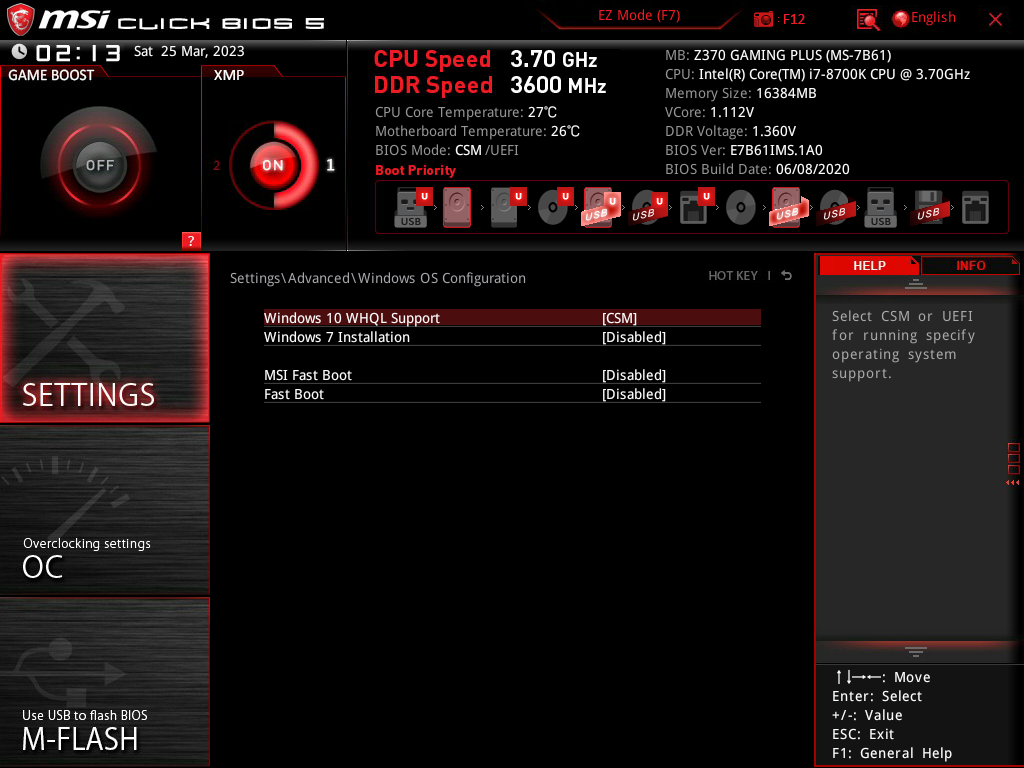Image resolution: width=1024 pixels, height=768 pixels.
Task: Click the UEFI CD/DVD boot device icon
Action: coord(554,208)
